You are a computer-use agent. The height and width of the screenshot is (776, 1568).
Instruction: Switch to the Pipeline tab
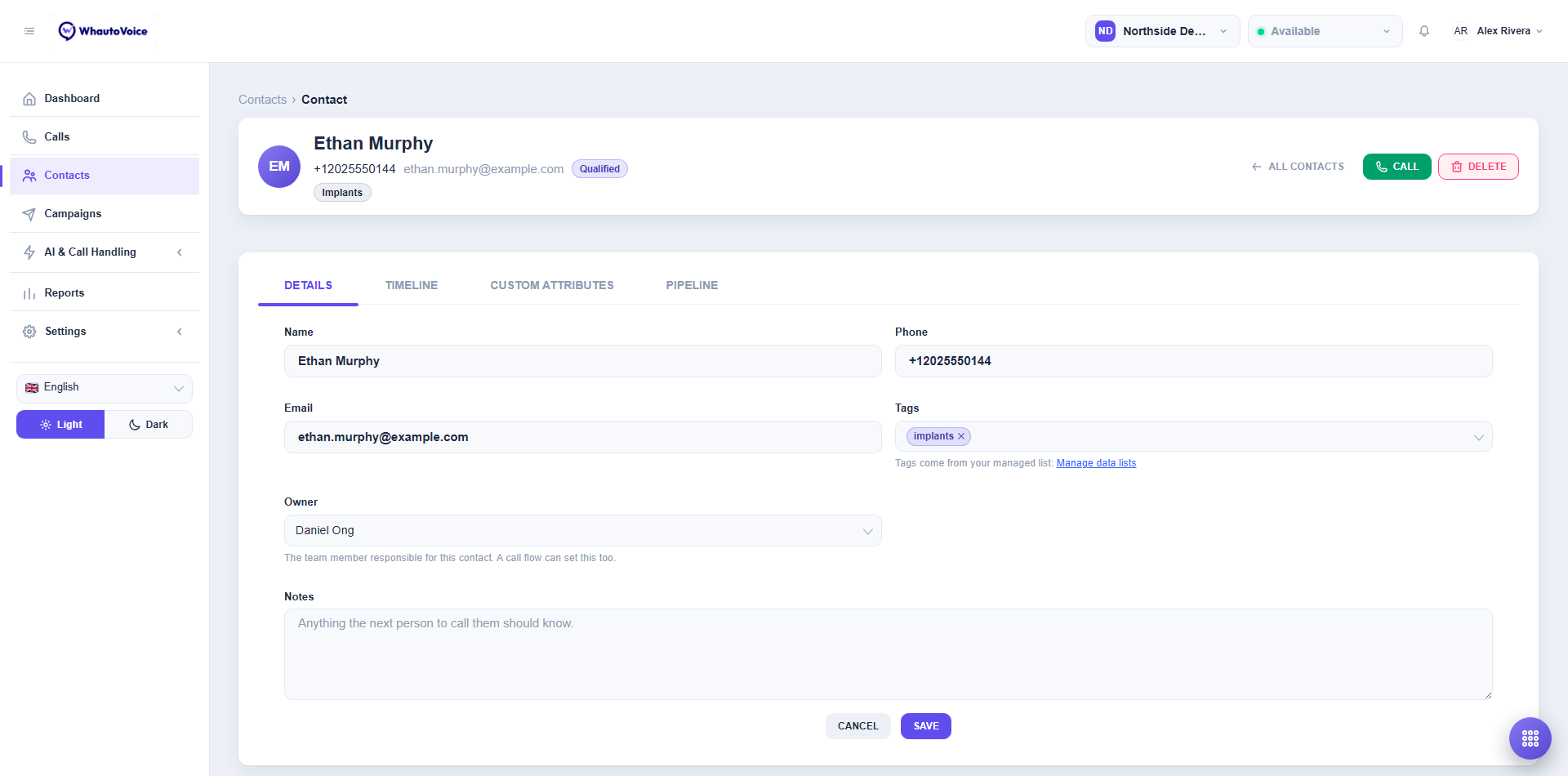tap(692, 285)
